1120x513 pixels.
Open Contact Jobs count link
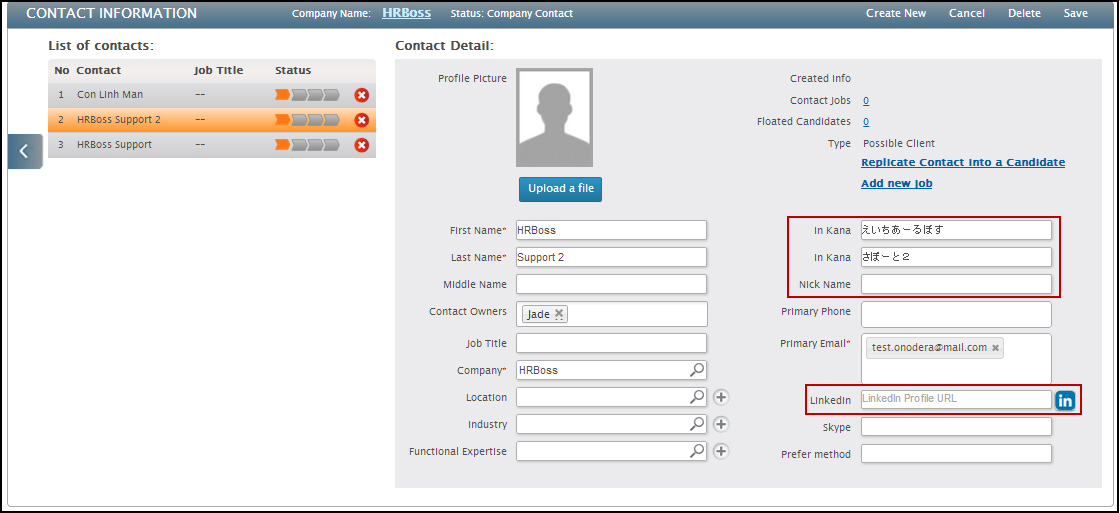866,101
